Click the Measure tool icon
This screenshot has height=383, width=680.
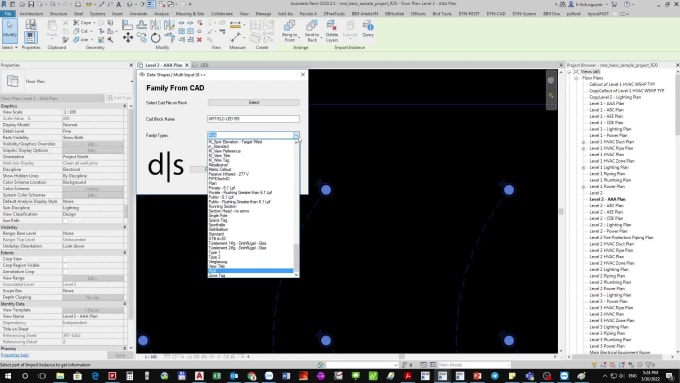[235, 38]
